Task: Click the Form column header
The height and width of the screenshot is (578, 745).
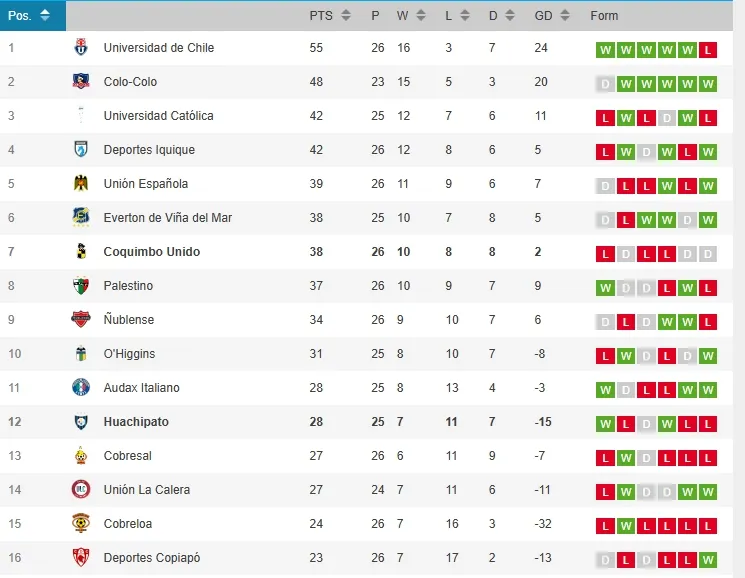Action: pos(604,16)
